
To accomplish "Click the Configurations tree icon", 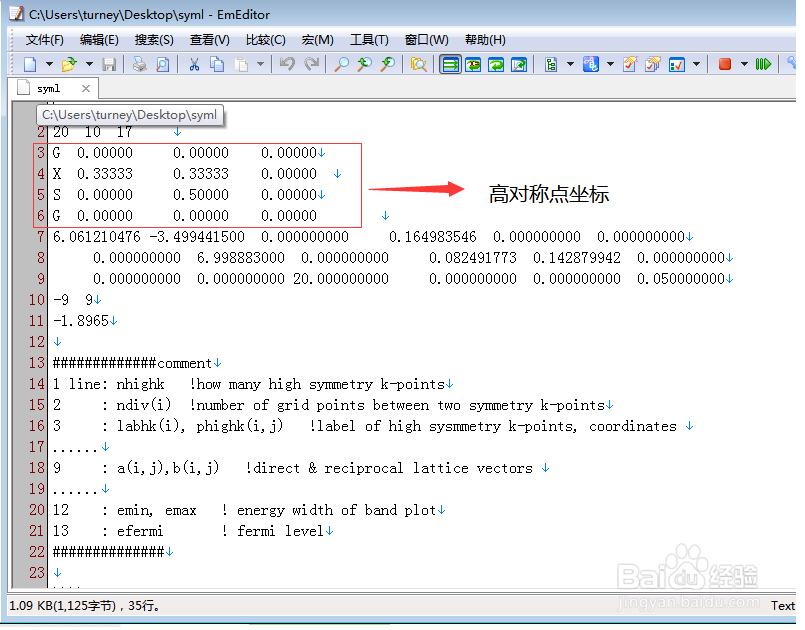I will click(551, 64).
